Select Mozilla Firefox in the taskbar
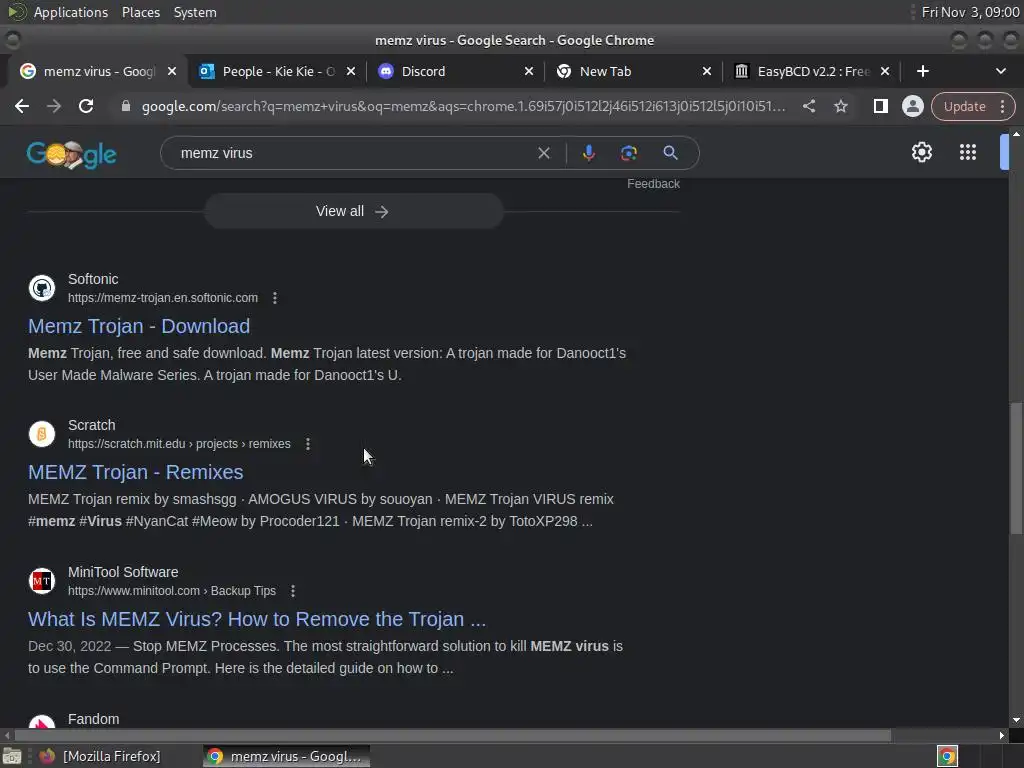Viewport: 1024px width, 768px height. [100, 756]
